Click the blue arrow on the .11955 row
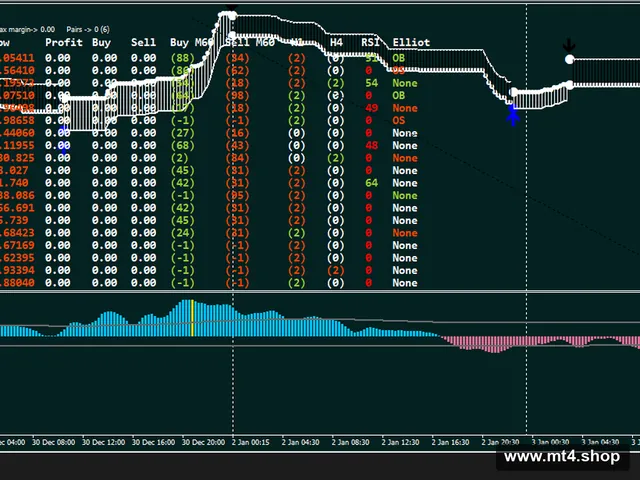640x480 pixels. [64, 147]
